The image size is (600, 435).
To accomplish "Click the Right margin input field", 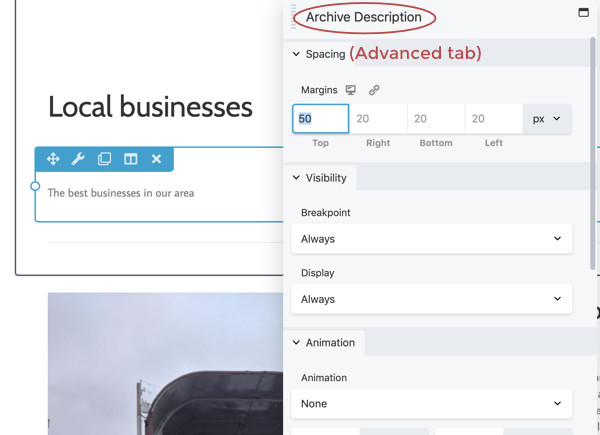I will click(x=378, y=119).
